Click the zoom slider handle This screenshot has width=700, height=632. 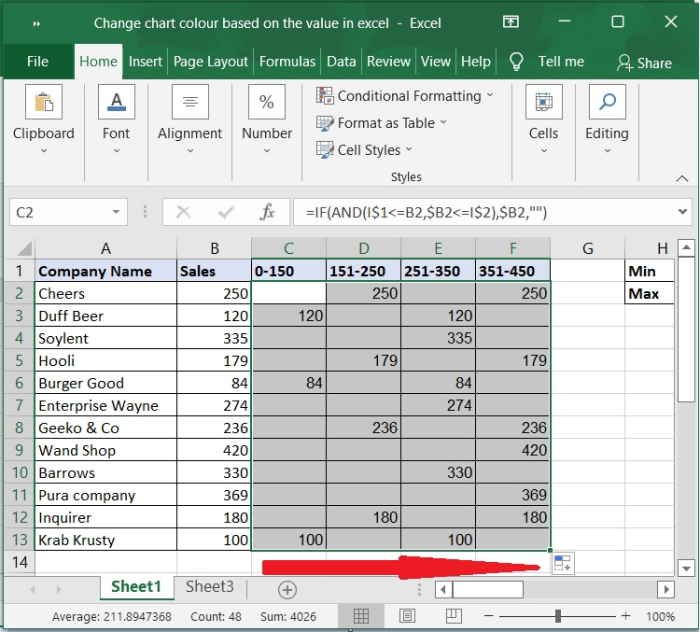click(558, 616)
